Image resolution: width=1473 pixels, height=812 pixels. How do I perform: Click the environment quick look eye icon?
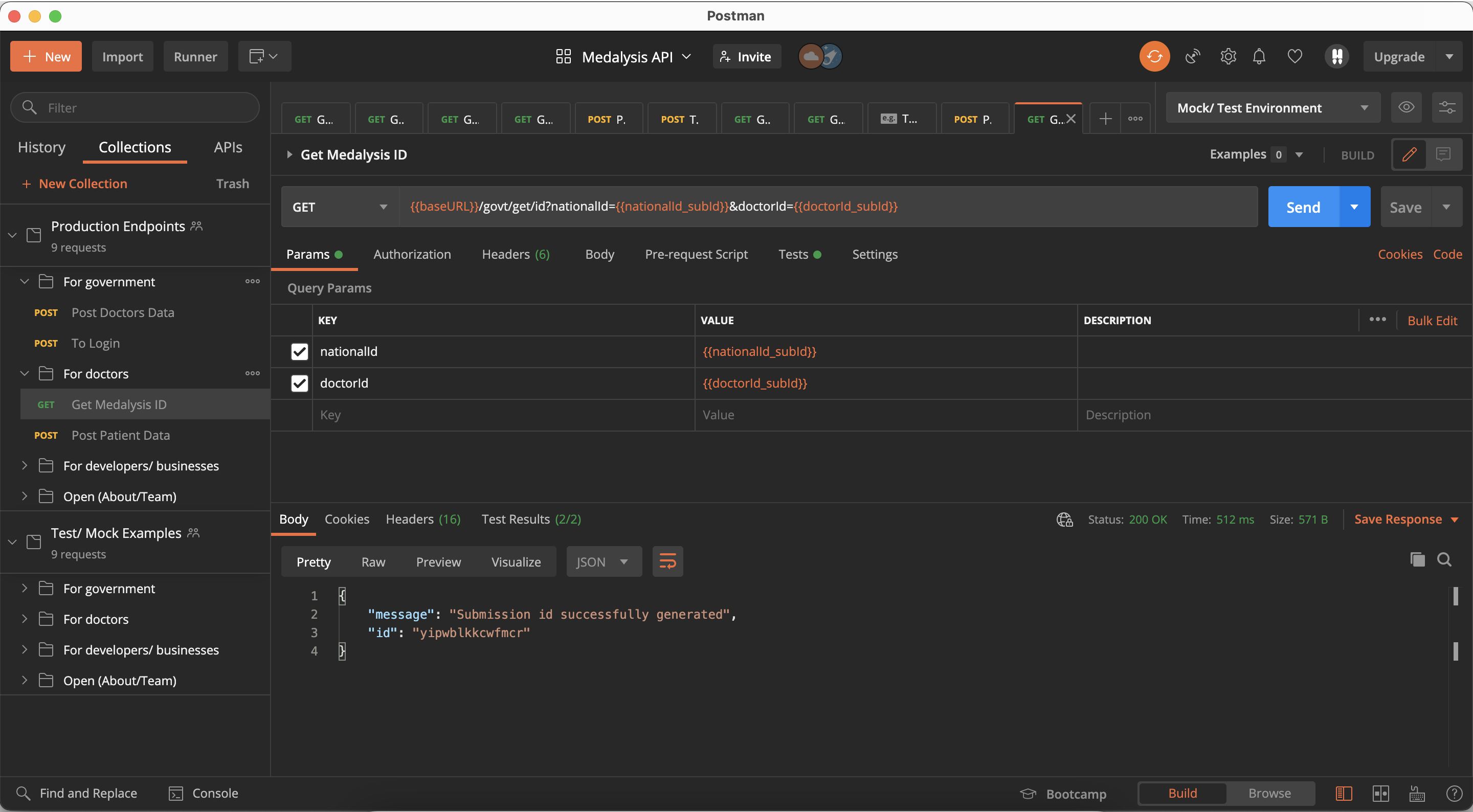click(x=1406, y=107)
